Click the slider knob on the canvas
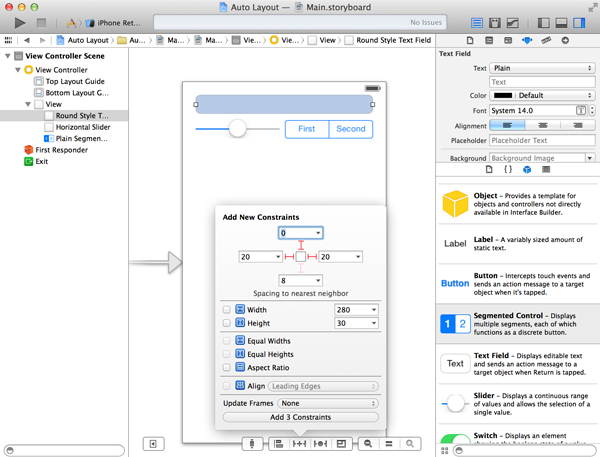 pos(238,129)
